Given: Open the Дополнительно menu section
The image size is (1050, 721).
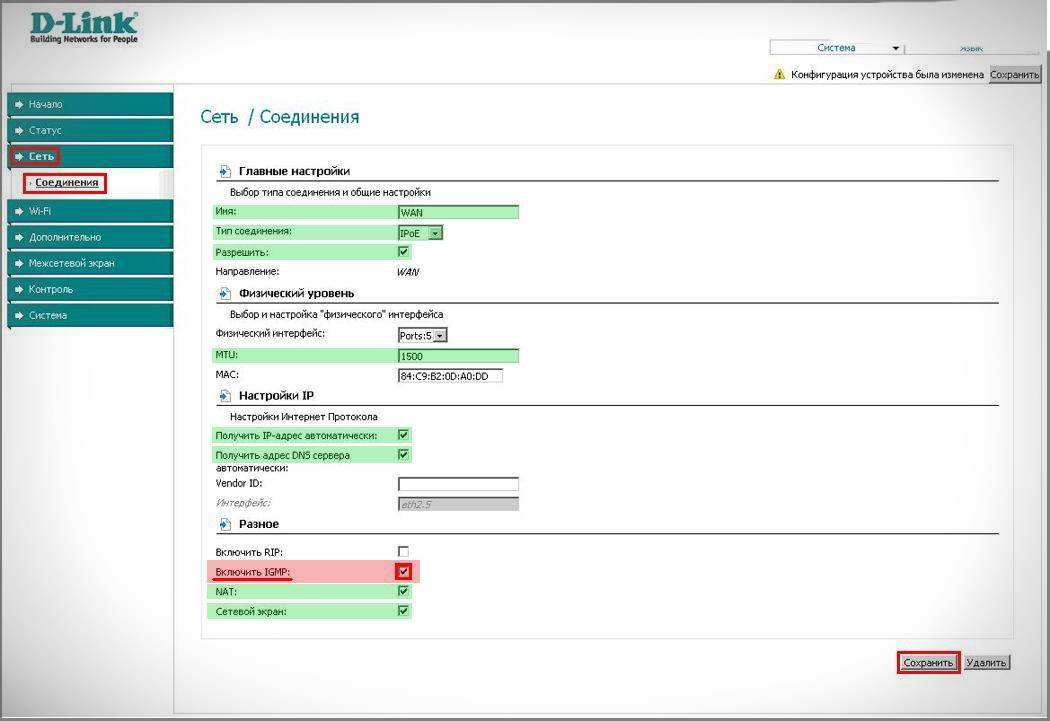Looking at the screenshot, I should (65, 237).
